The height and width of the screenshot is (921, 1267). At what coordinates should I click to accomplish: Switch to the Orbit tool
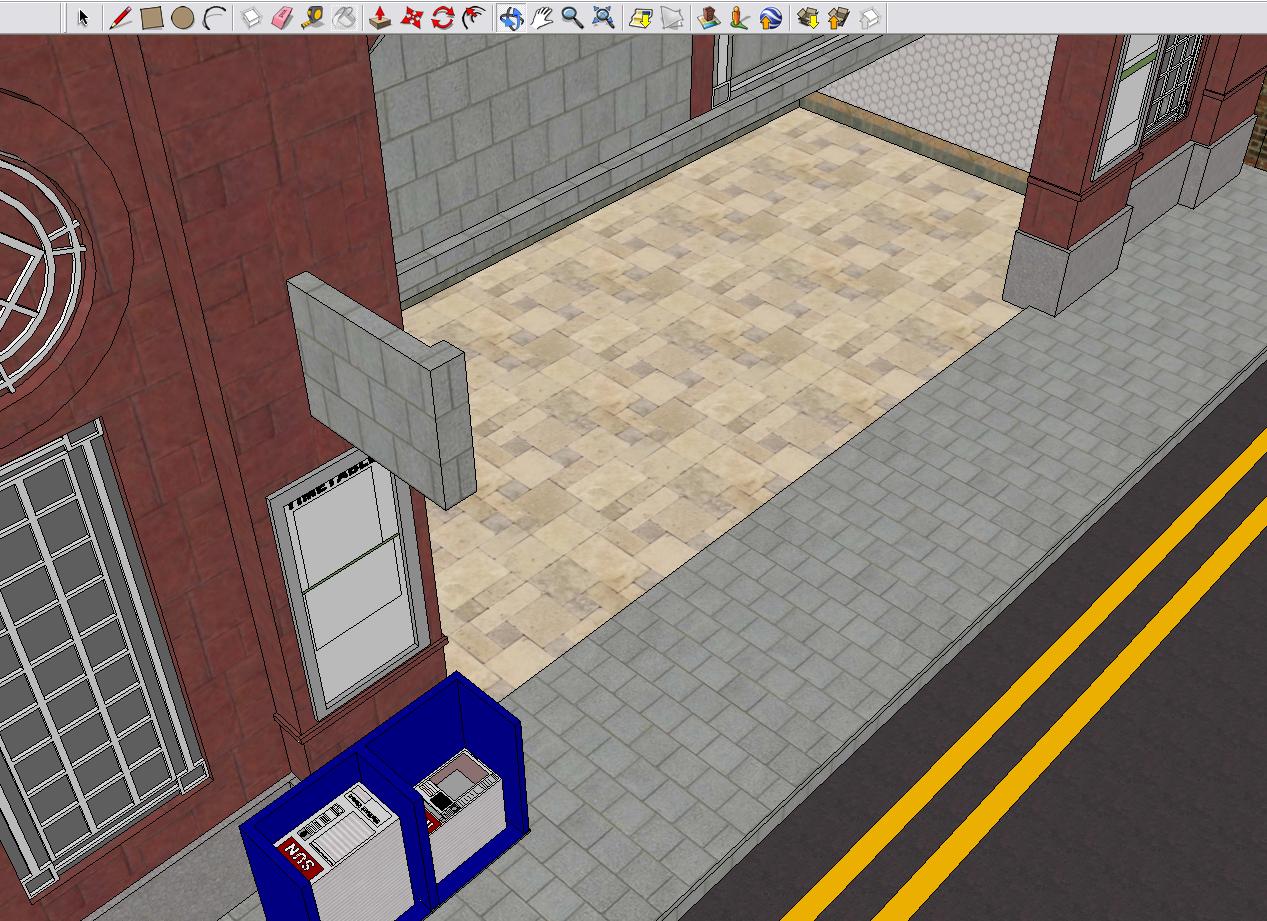[x=511, y=18]
